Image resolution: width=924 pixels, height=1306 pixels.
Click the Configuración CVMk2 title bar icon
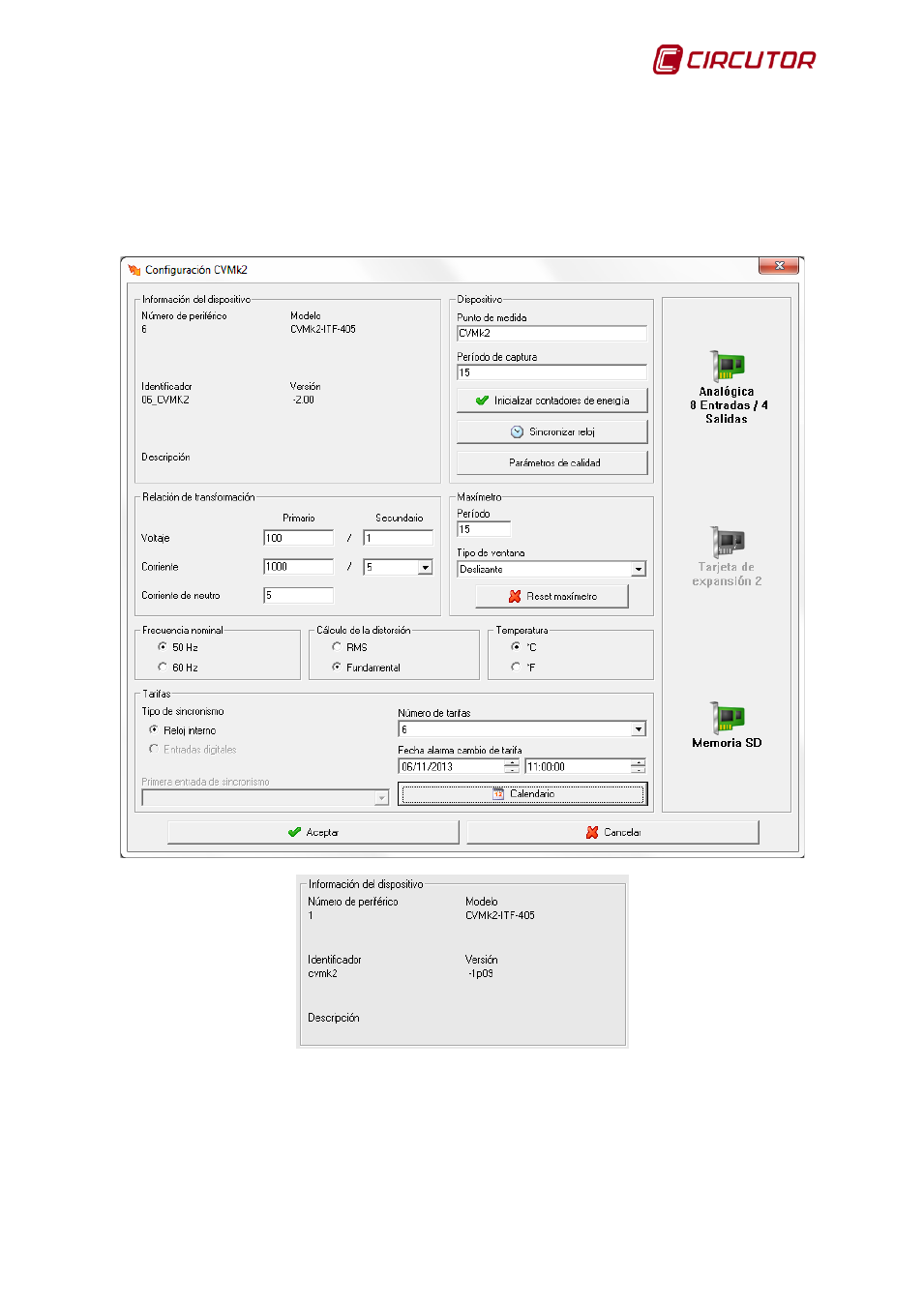point(134,270)
